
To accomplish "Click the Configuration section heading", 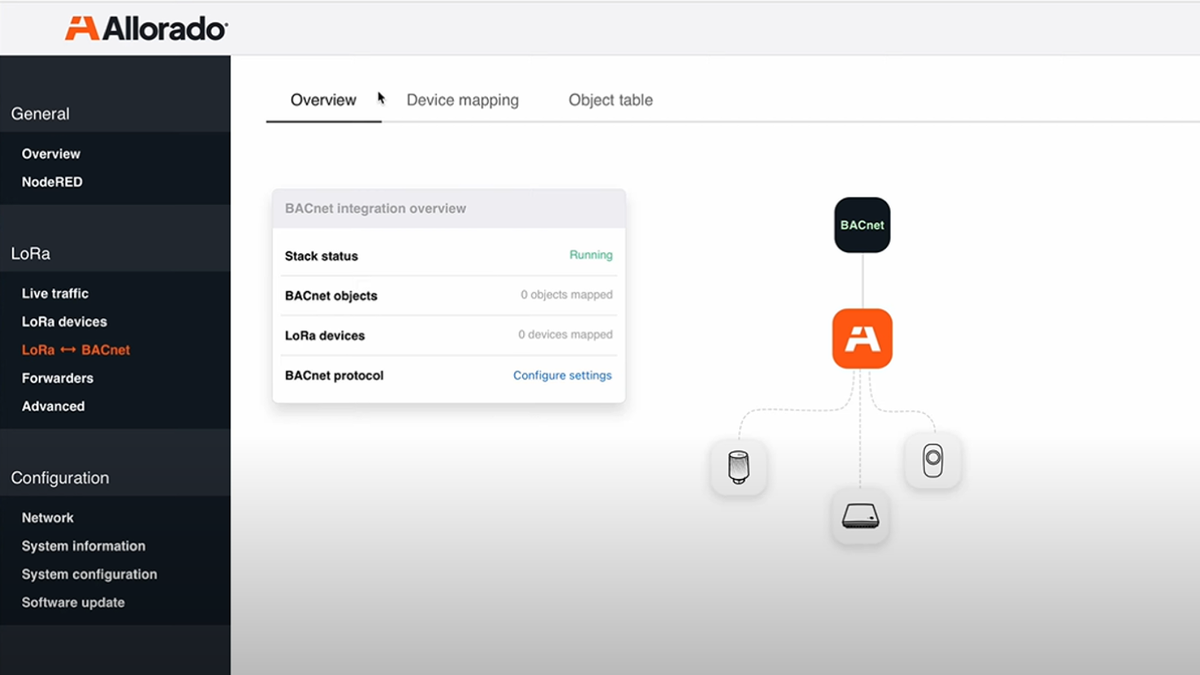I will pos(60,478).
